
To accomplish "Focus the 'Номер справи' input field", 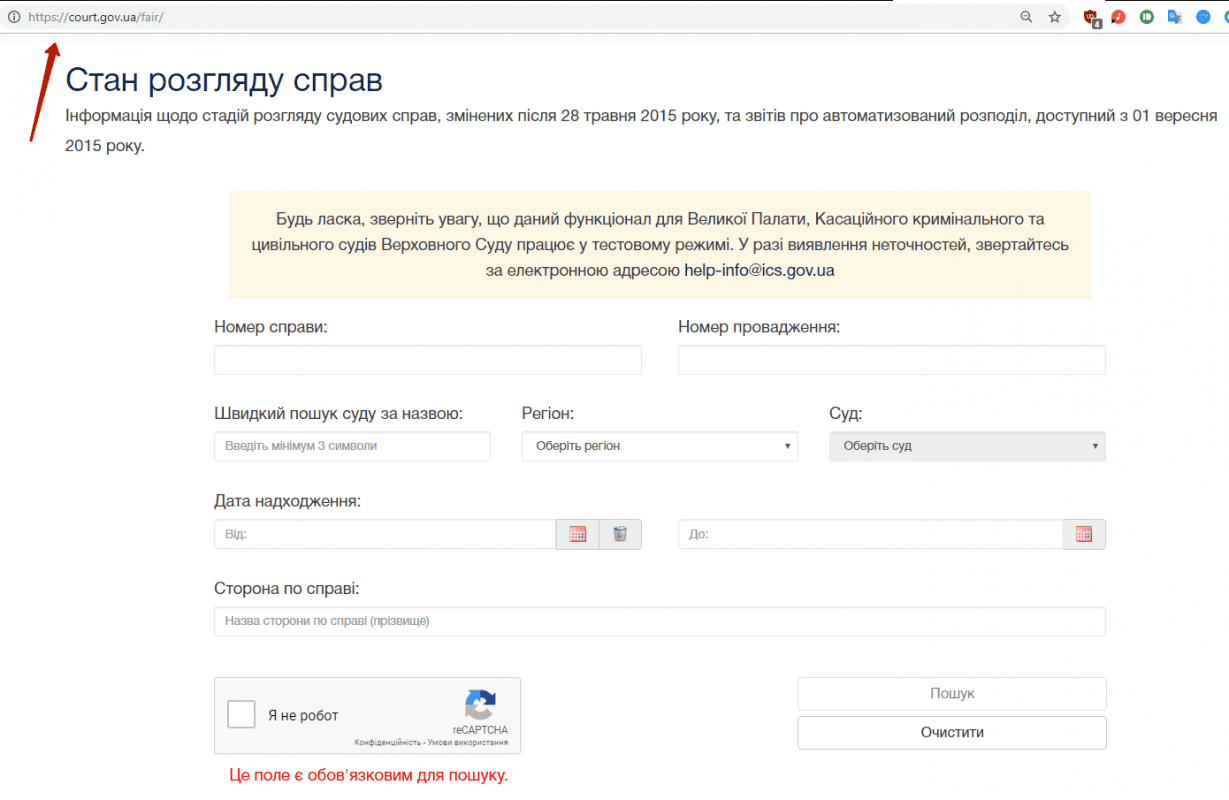I will pyautogui.click(x=427, y=360).
